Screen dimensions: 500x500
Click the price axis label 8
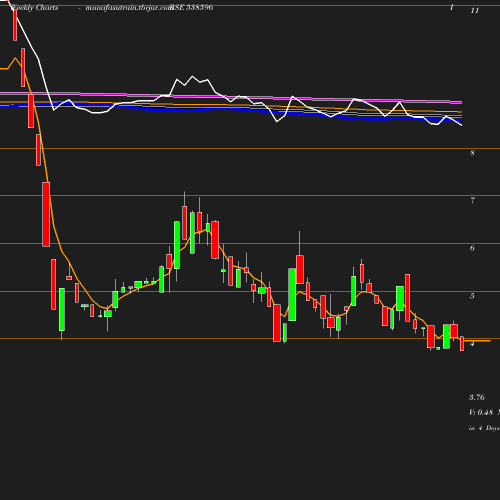(472, 153)
